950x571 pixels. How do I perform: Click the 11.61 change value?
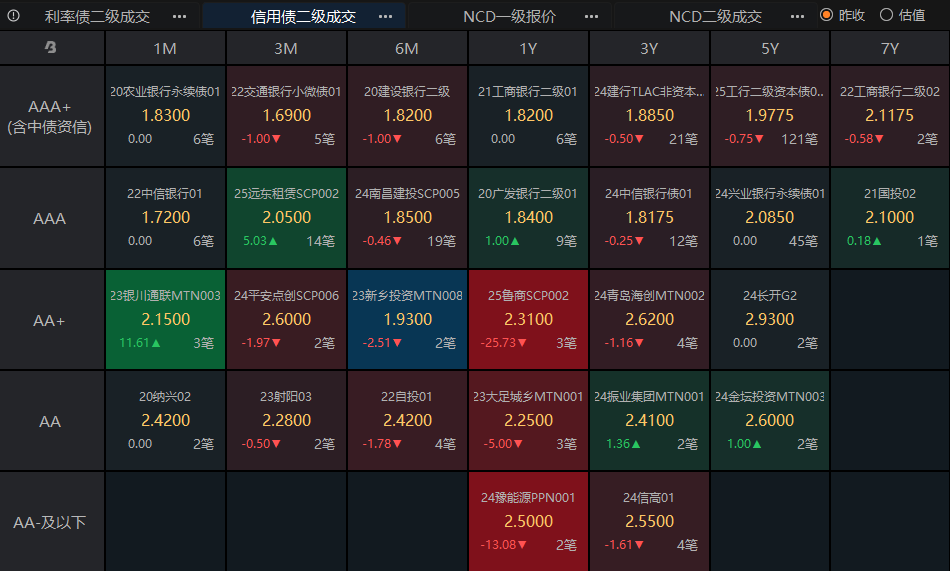pyautogui.click(x=140, y=343)
